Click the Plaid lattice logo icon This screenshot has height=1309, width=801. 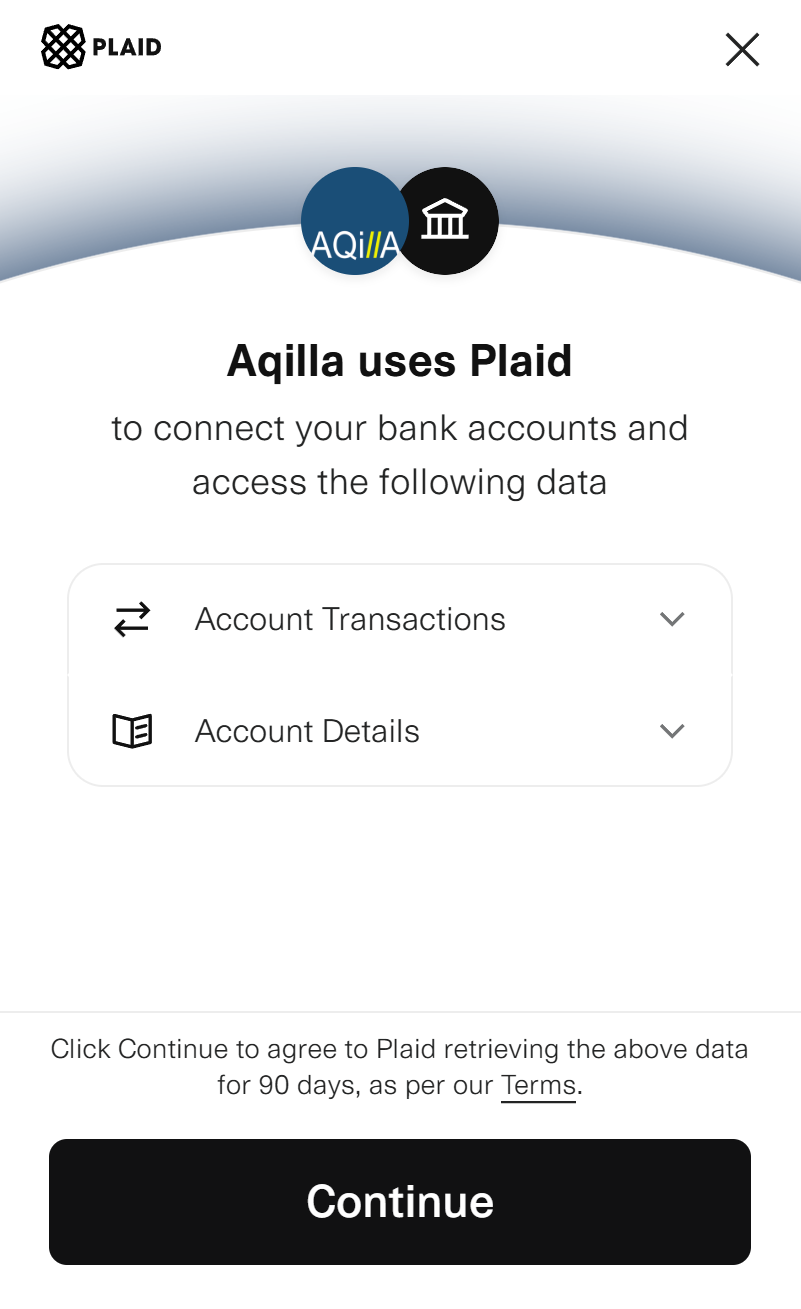(x=63, y=47)
